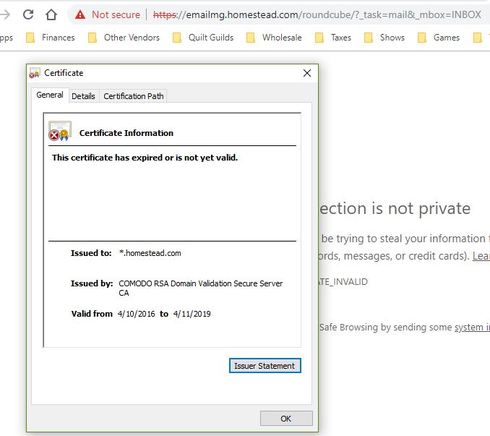This screenshot has height=436, width=490.
Task: Click the 4/11/2019 expiry date
Action: 192,314
